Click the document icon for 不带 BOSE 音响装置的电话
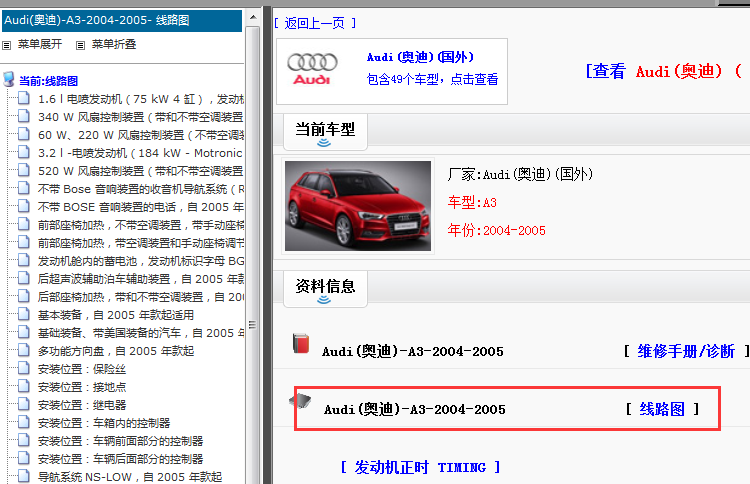 pyautogui.click(x=23, y=207)
